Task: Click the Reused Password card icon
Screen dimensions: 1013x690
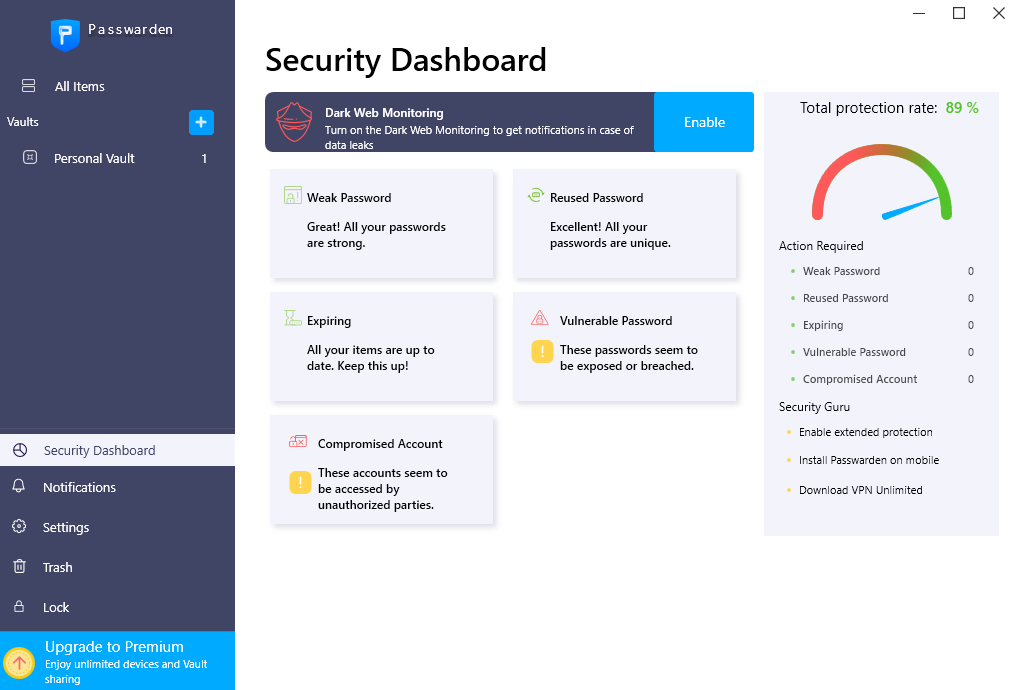Action: (536, 194)
